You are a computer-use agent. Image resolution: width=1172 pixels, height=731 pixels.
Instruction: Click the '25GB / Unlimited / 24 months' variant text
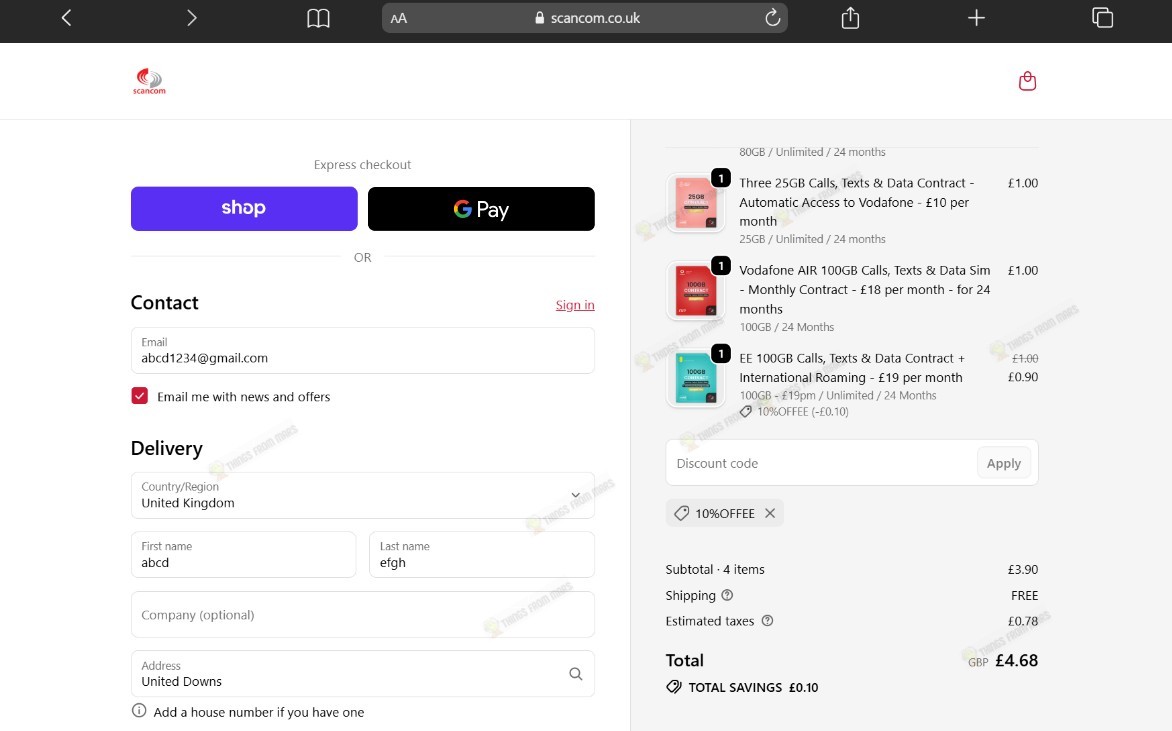click(812, 239)
